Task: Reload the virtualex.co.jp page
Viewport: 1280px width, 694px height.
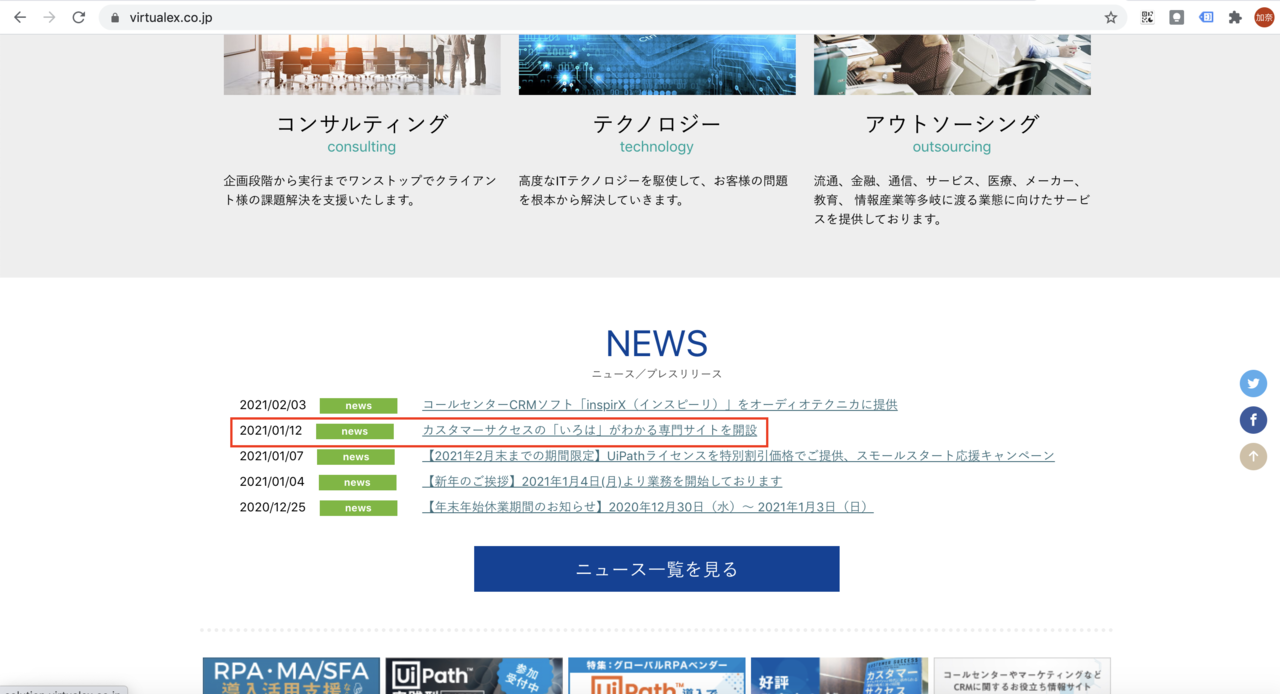Action: 79,17
